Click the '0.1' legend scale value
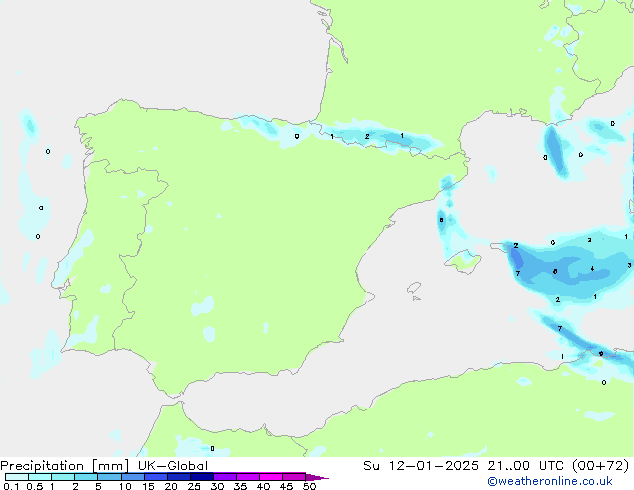 pos(11,486)
